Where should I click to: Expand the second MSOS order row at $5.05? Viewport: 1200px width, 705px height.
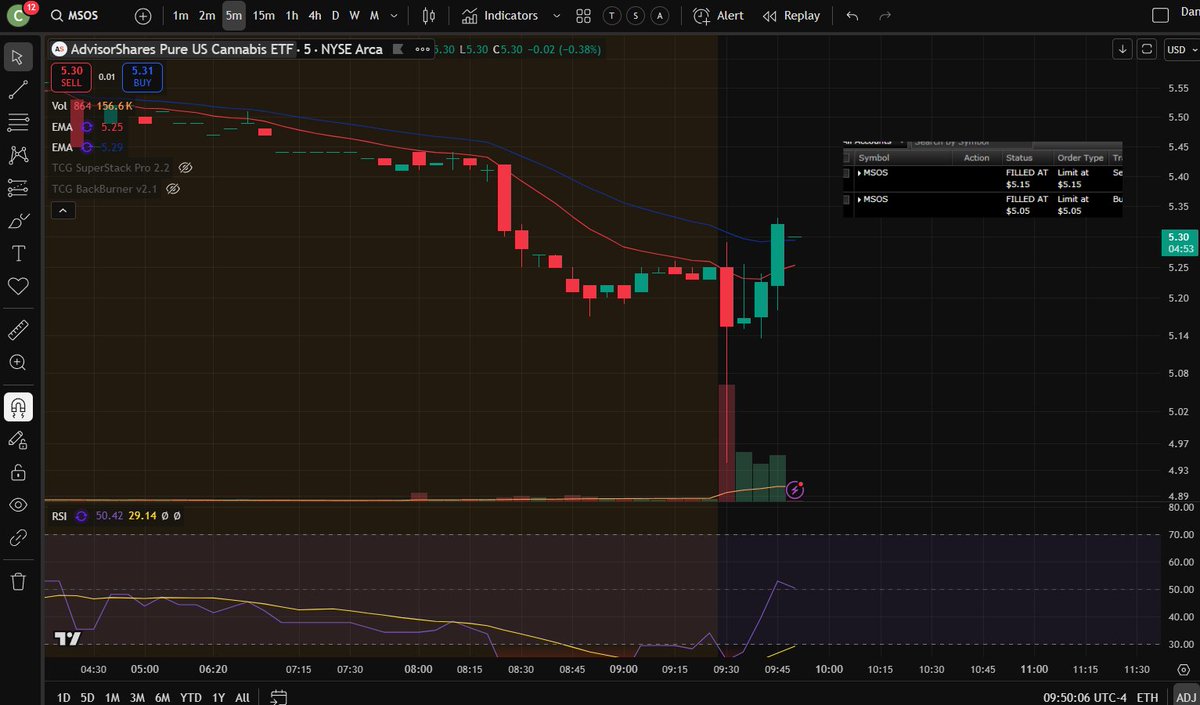[860, 200]
